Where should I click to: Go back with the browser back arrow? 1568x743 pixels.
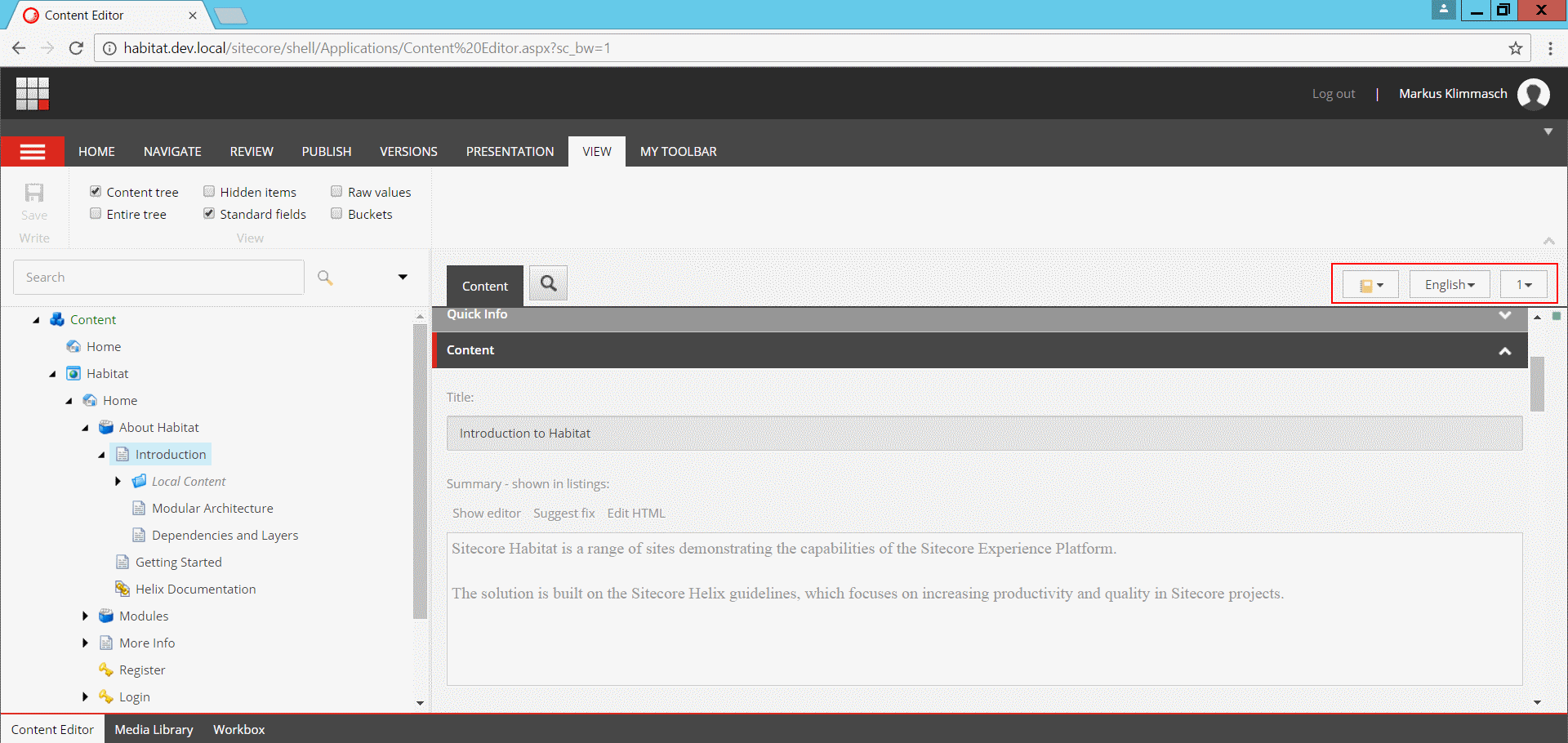coord(19,48)
